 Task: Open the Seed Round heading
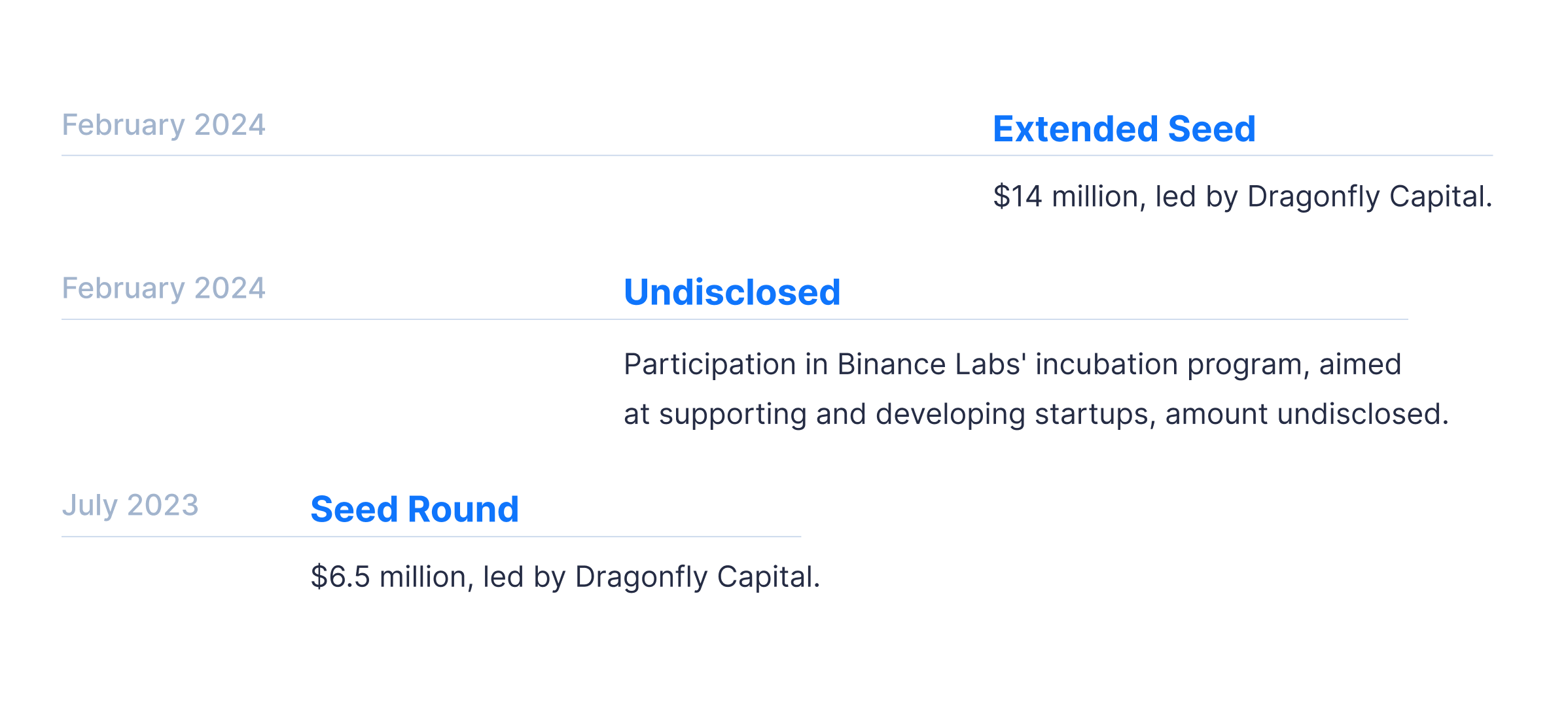(415, 509)
